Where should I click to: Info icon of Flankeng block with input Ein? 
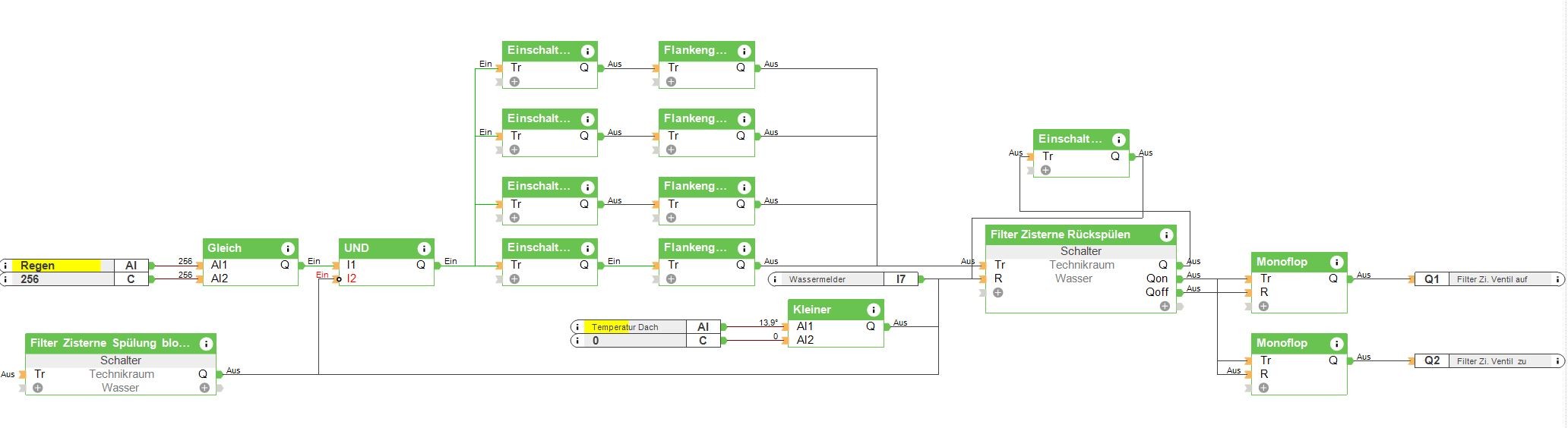pos(744,248)
